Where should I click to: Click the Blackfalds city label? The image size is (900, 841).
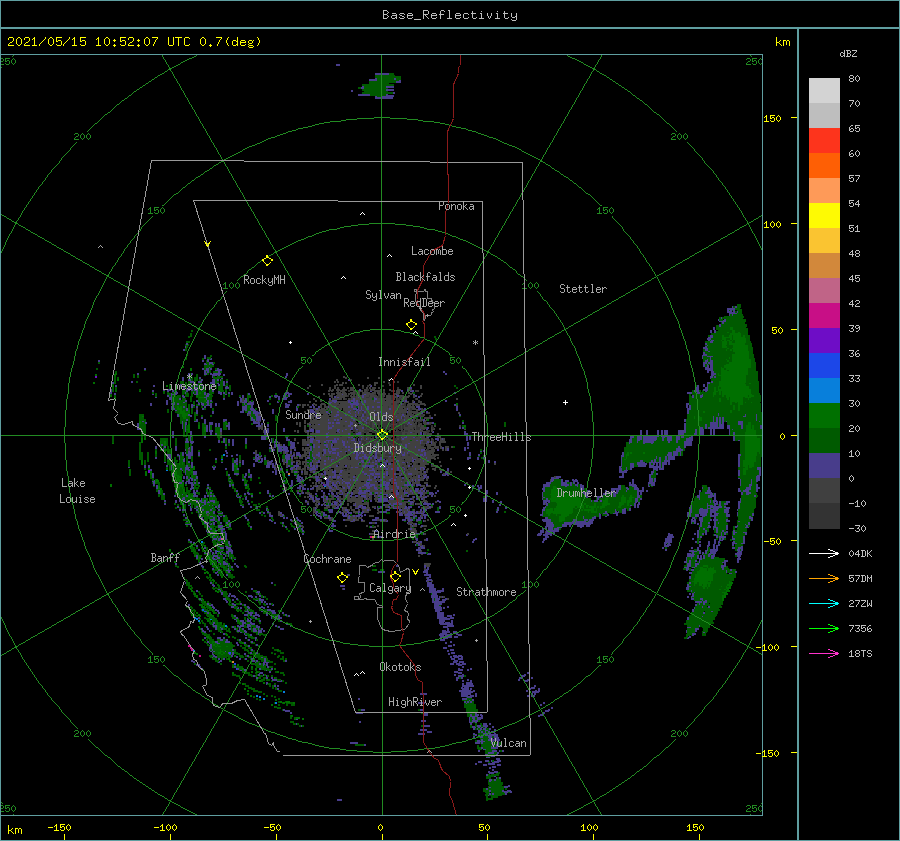pos(425,277)
